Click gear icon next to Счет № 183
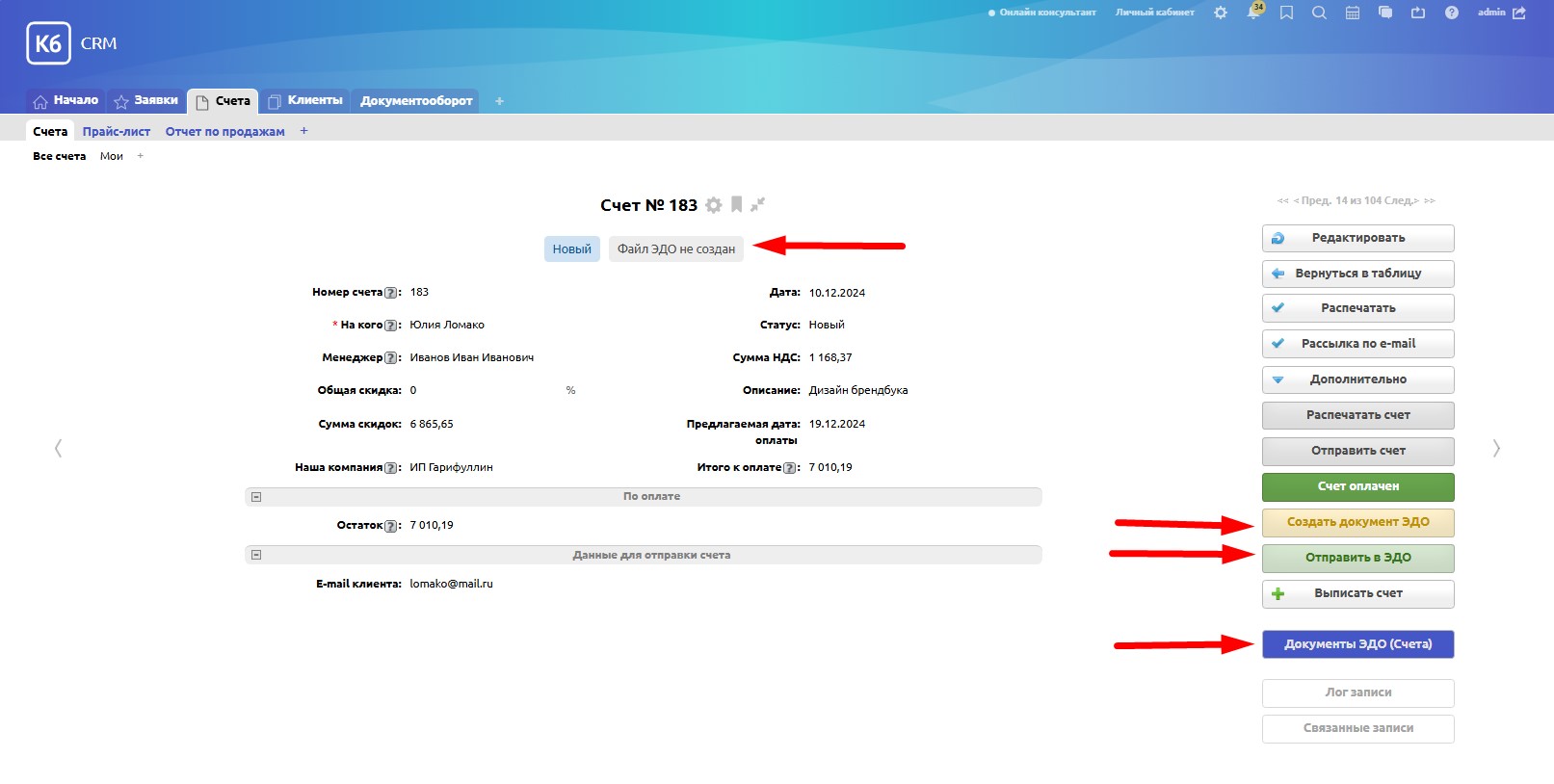1554x784 pixels. 713,205
